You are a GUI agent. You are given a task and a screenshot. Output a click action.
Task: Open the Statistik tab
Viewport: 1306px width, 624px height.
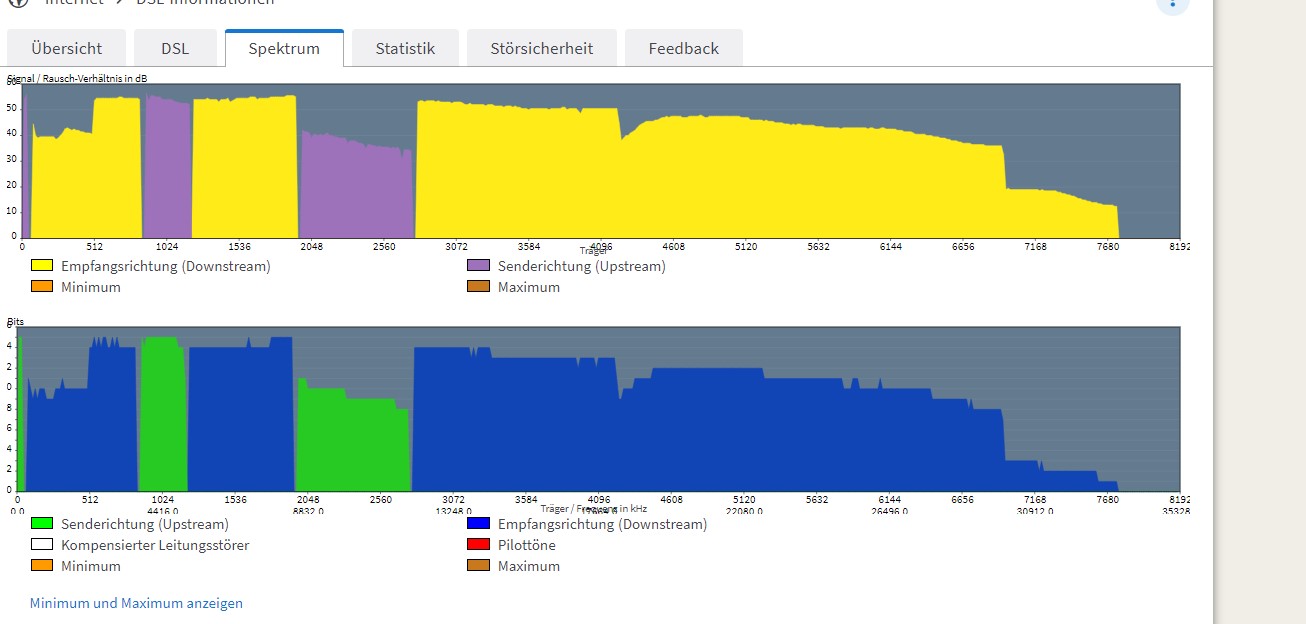[x=405, y=48]
